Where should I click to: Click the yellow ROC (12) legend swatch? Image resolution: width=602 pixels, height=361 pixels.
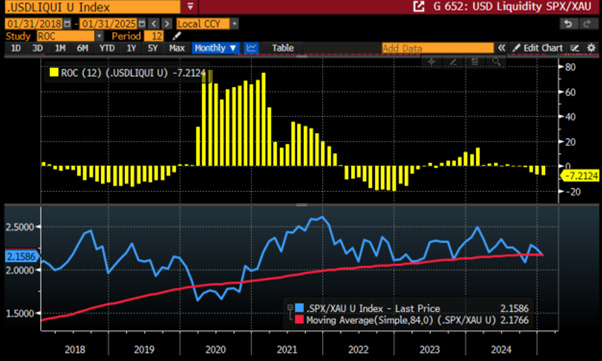(x=54, y=72)
